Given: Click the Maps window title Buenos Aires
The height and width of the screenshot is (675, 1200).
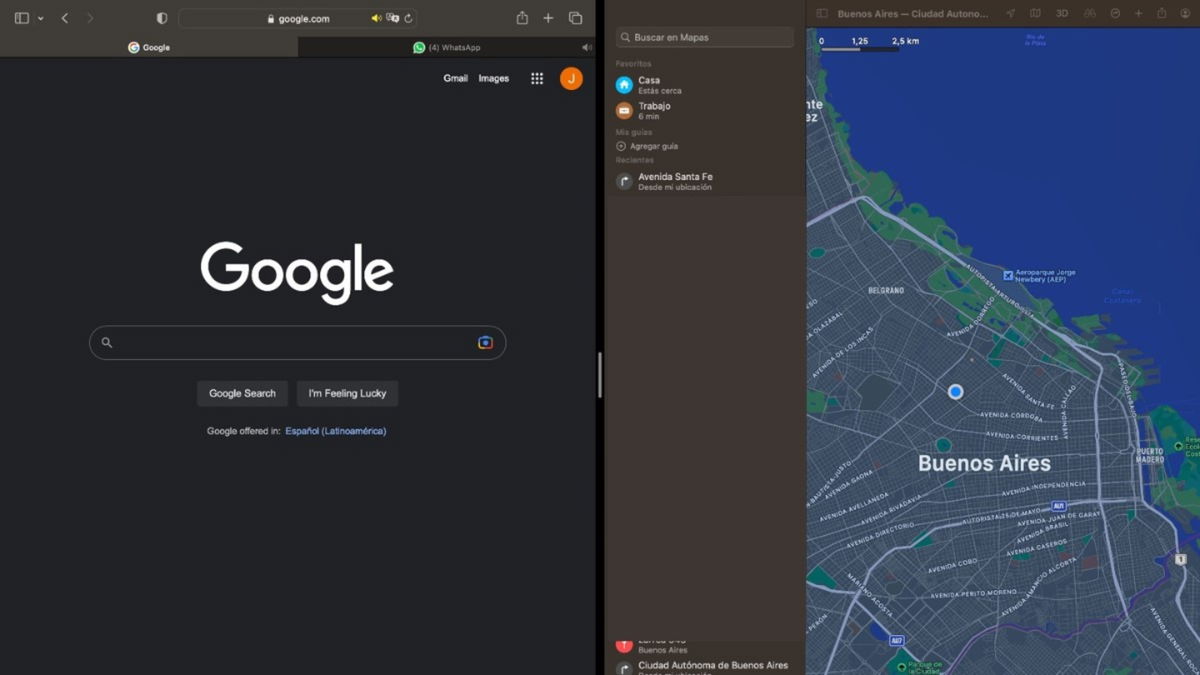Looking at the screenshot, I should 915,14.
